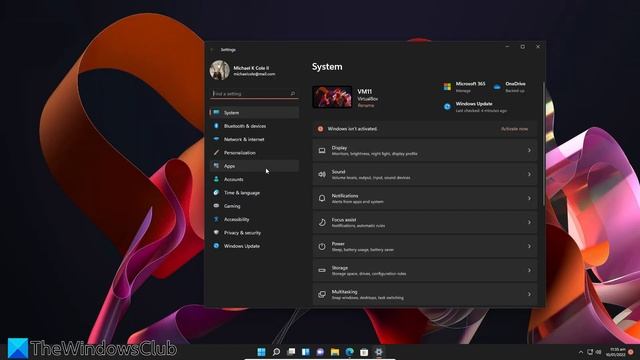Select Windows Update in the sidebar
Image resolution: width=640 pixels, height=360 pixels.
tap(254, 246)
